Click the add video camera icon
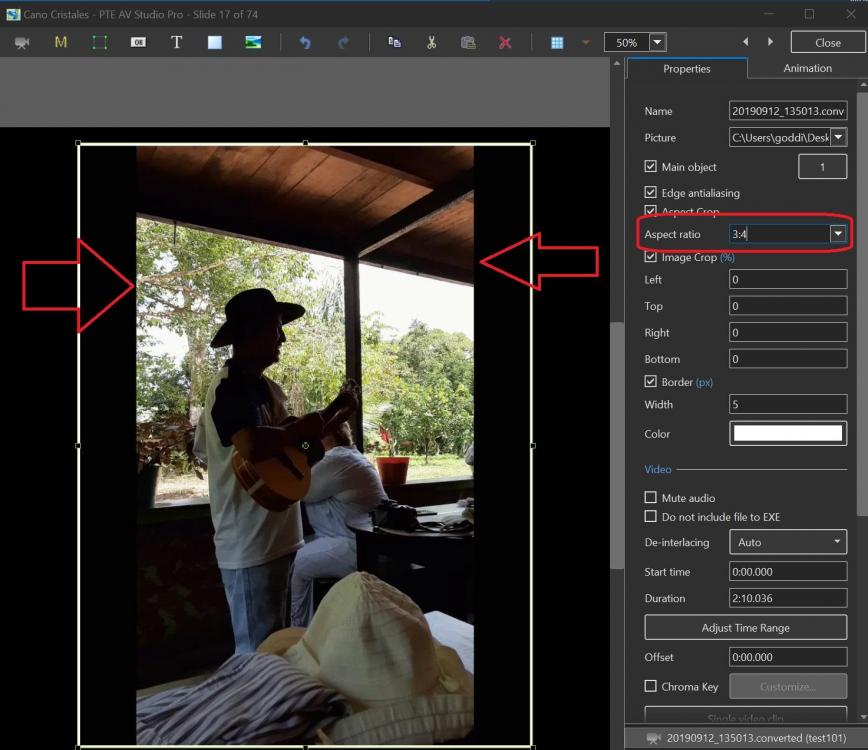The height and width of the screenshot is (750, 868). coord(21,43)
